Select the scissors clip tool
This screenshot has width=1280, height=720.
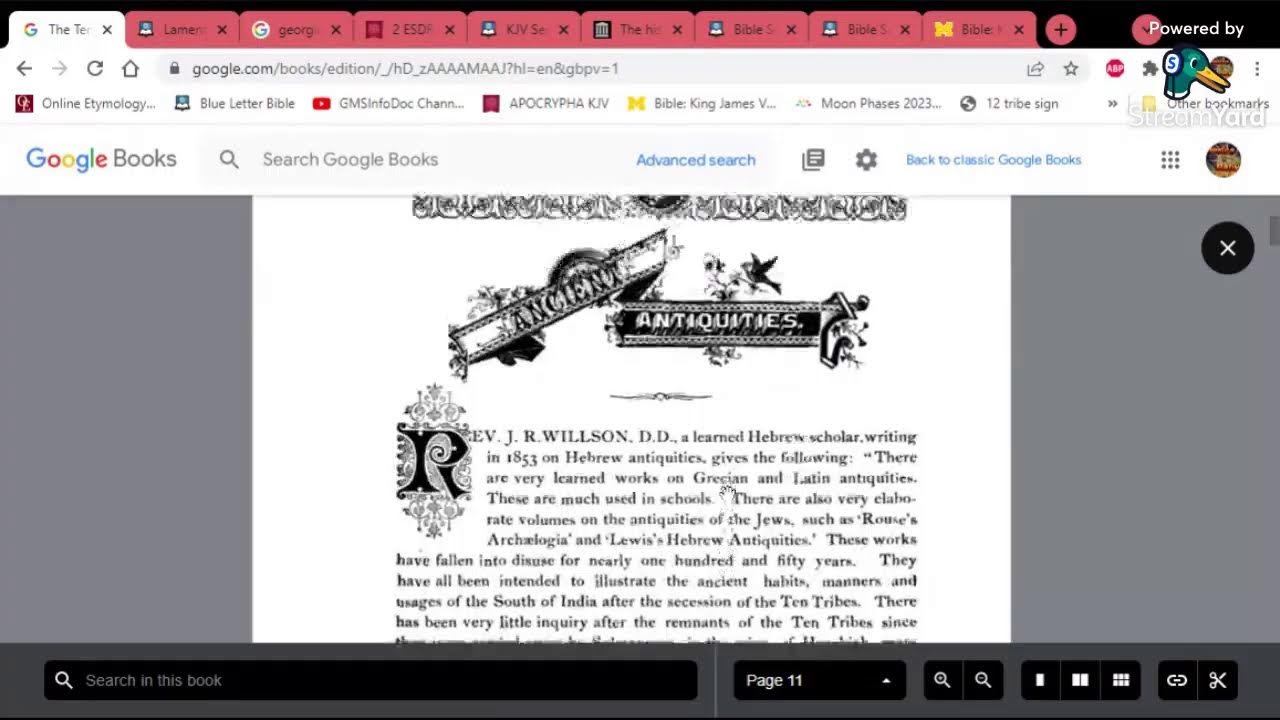(1217, 680)
